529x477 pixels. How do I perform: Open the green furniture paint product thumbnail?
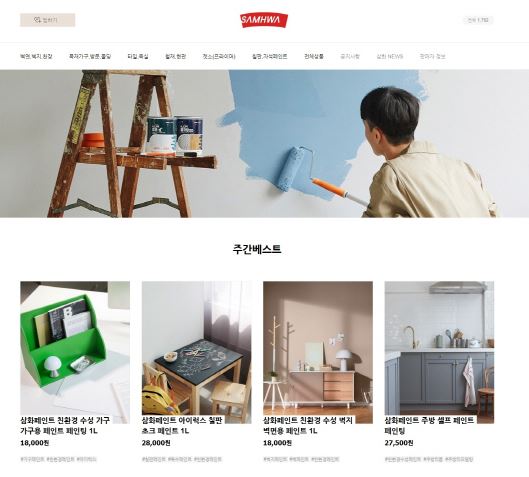pyautogui.click(x=75, y=352)
